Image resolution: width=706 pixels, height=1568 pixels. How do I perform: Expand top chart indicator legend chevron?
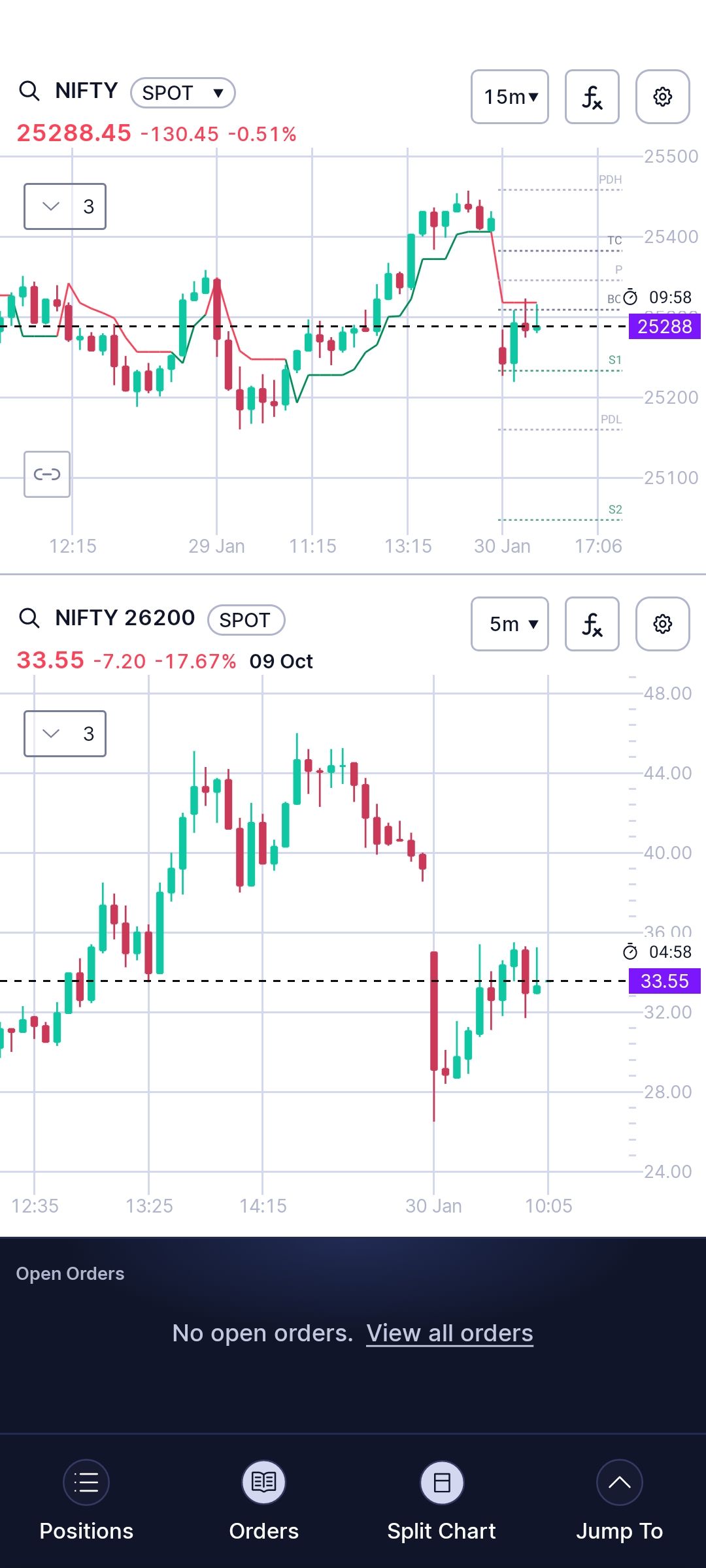click(x=51, y=206)
